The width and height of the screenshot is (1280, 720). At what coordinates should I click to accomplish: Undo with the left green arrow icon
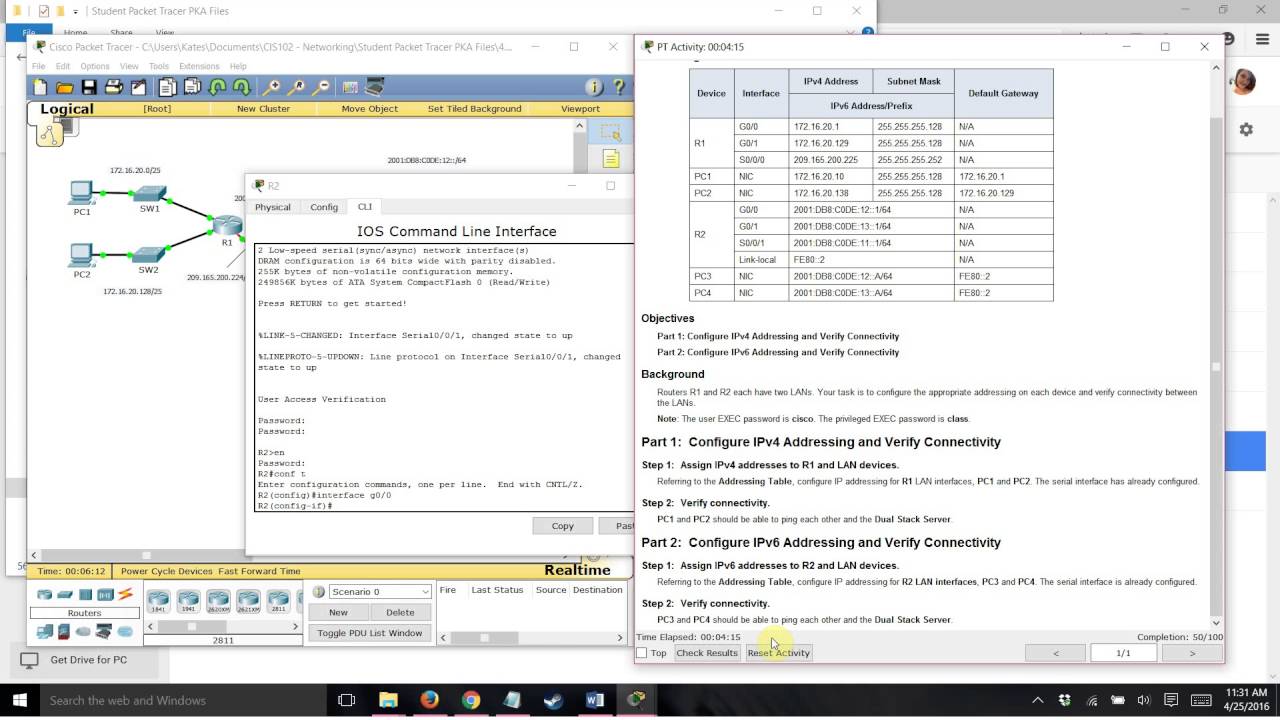pos(217,87)
